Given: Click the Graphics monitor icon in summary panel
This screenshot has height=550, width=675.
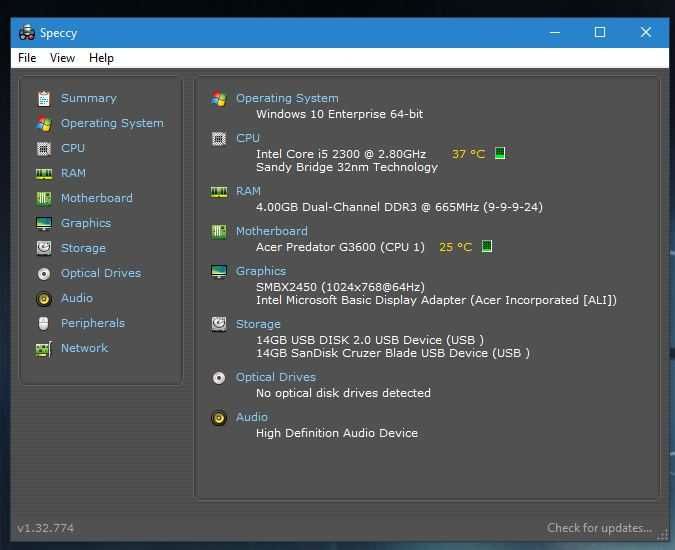Looking at the screenshot, I should coord(219,272).
